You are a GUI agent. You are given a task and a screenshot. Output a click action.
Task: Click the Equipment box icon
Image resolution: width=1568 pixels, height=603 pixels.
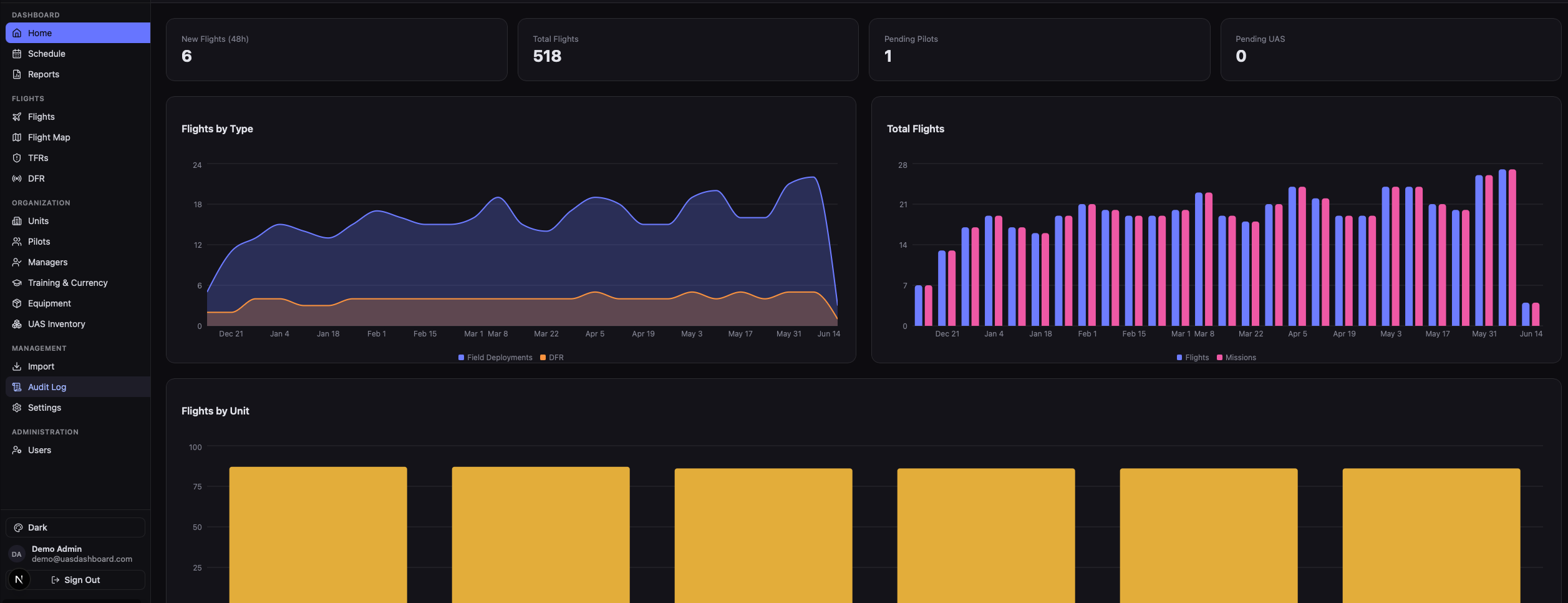click(17, 303)
